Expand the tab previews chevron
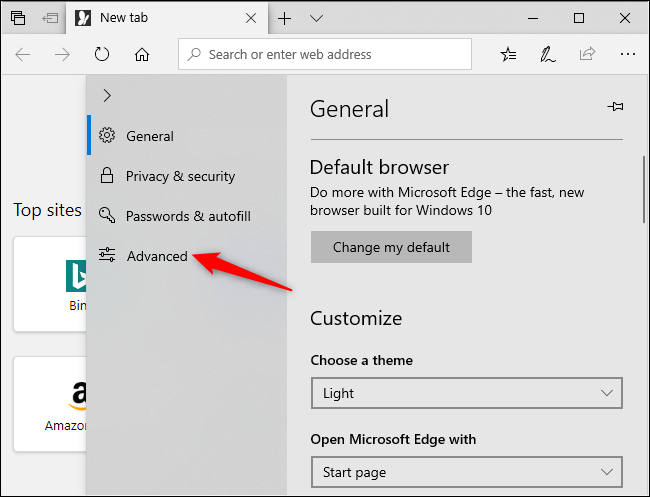Image resolution: width=650 pixels, height=497 pixels. tap(316, 18)
